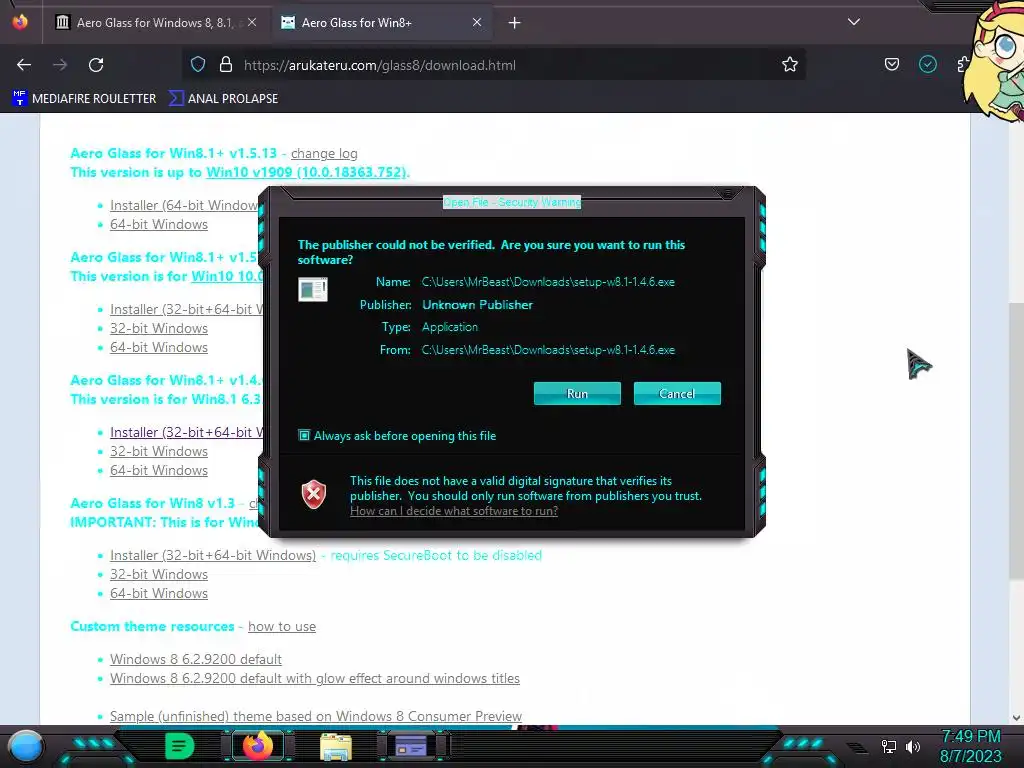Open Win10 v1909 (10.0.18363.752) link
Screen dimensions: 1024x768
306,172
